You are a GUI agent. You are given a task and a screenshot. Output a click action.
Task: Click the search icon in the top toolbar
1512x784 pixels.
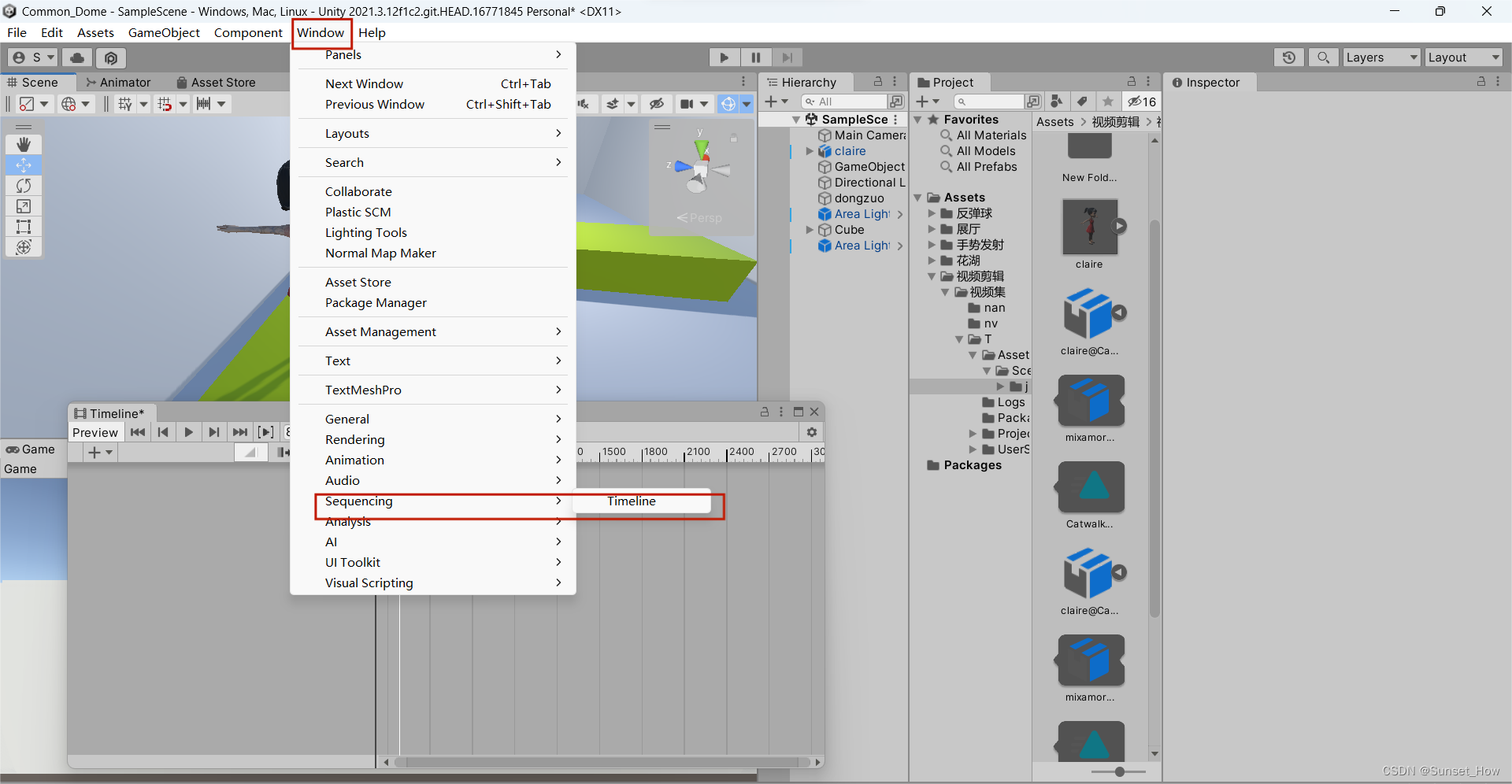coord(1324,57)
